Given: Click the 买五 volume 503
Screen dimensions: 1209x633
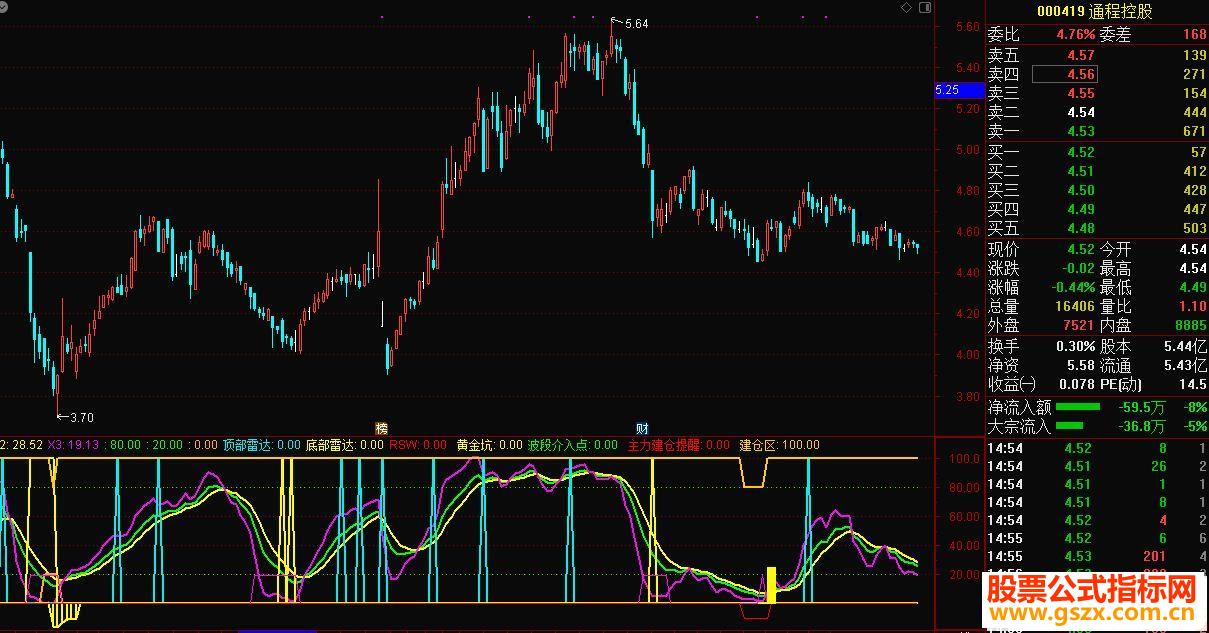Looking at the screenshot, I should [x=1195, y=229].
